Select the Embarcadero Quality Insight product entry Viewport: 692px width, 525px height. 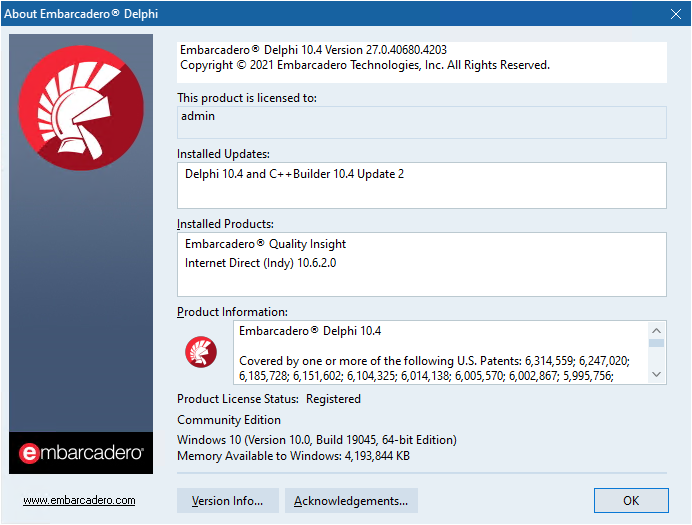tap(265, 244)
